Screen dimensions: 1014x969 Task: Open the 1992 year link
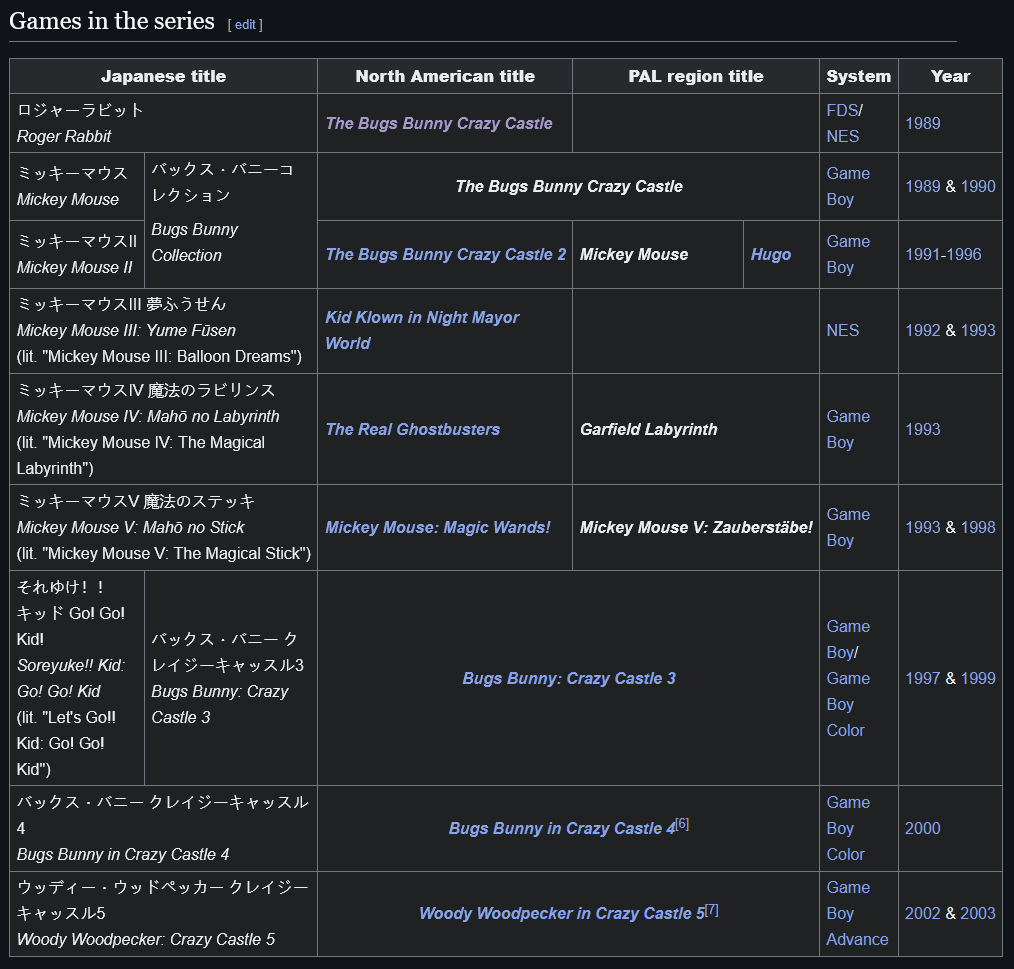pos(923,330)
